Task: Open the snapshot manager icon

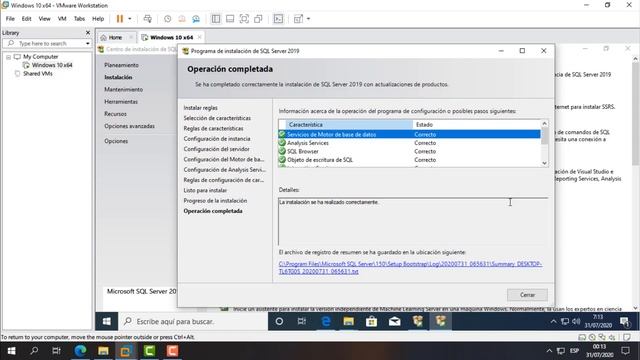Action: pos(196,19)
